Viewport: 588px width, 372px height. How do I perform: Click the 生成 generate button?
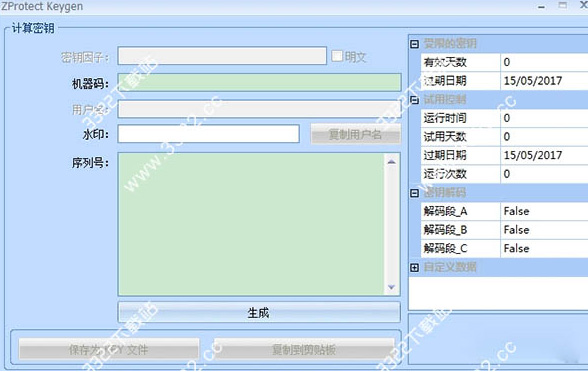[259, 312]
